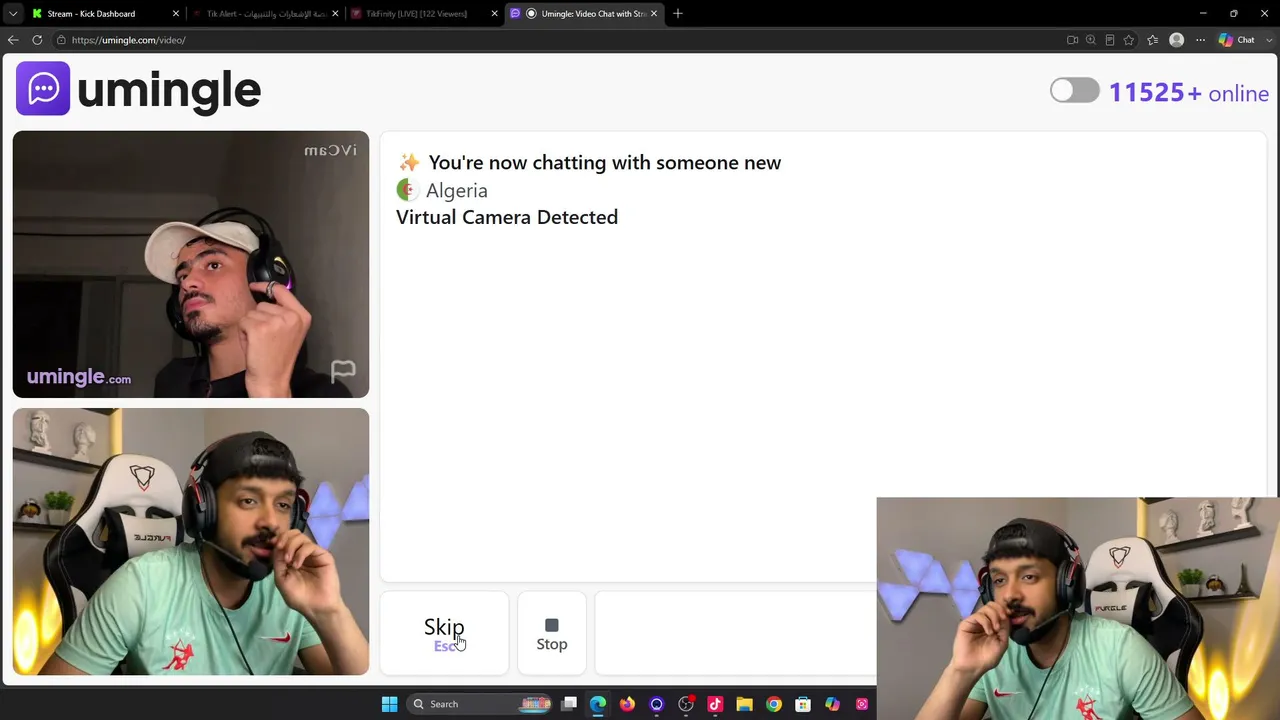Close the Kick Dashboard tab
Image resolution: width=1280 pixels, height=720 pixels.
pyautogui.click(x=176, y=14)
